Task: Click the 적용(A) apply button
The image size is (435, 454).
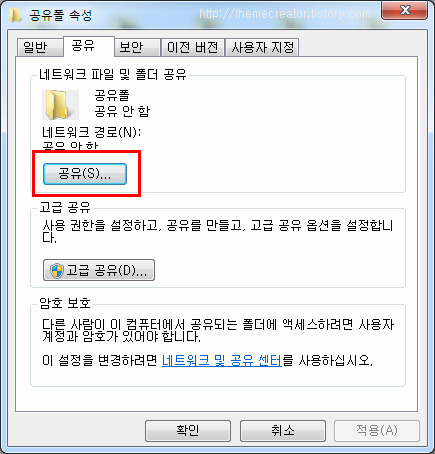Action: (377, 431)
